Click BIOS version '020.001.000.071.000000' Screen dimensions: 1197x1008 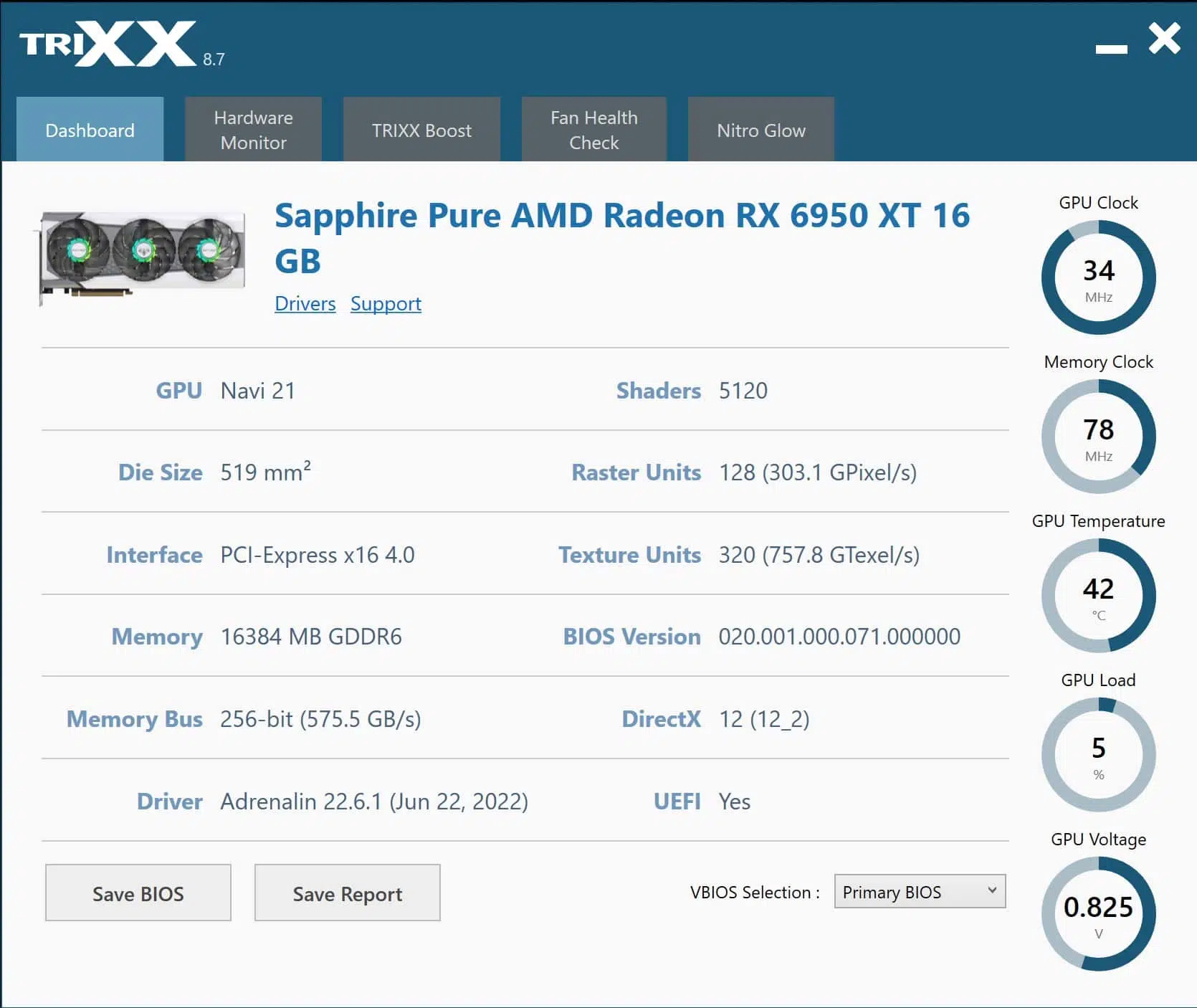pos(839,637)
